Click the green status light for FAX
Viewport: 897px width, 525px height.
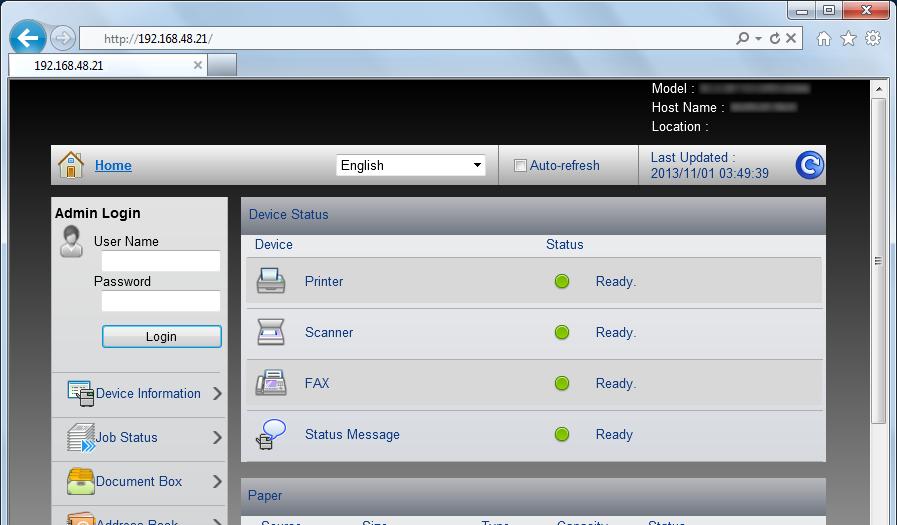(562, 383)
